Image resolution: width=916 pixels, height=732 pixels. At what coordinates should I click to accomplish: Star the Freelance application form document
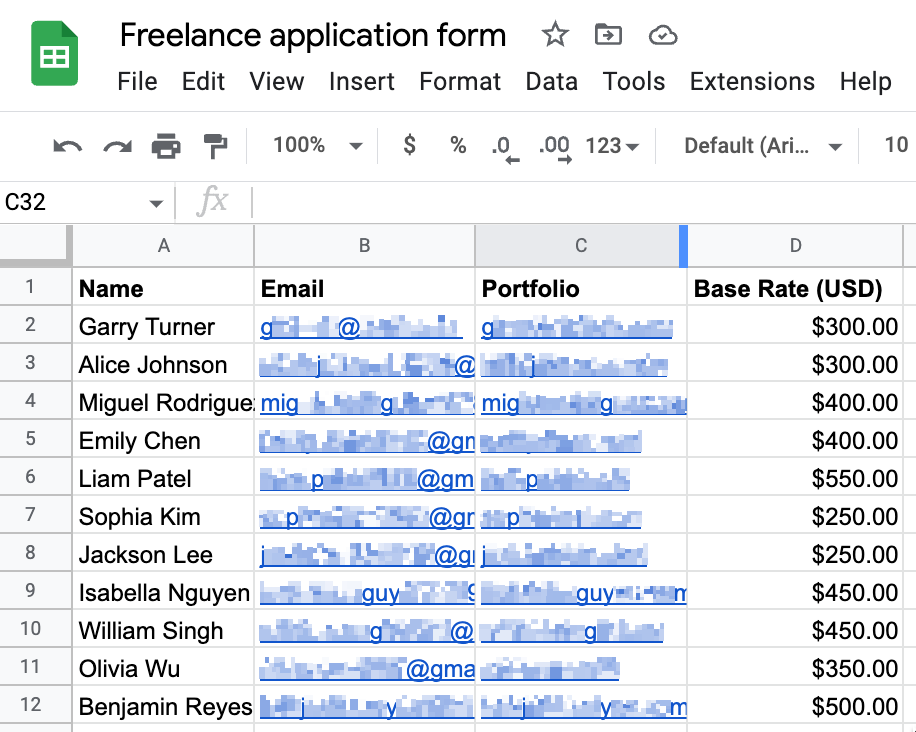click(555, 36)
